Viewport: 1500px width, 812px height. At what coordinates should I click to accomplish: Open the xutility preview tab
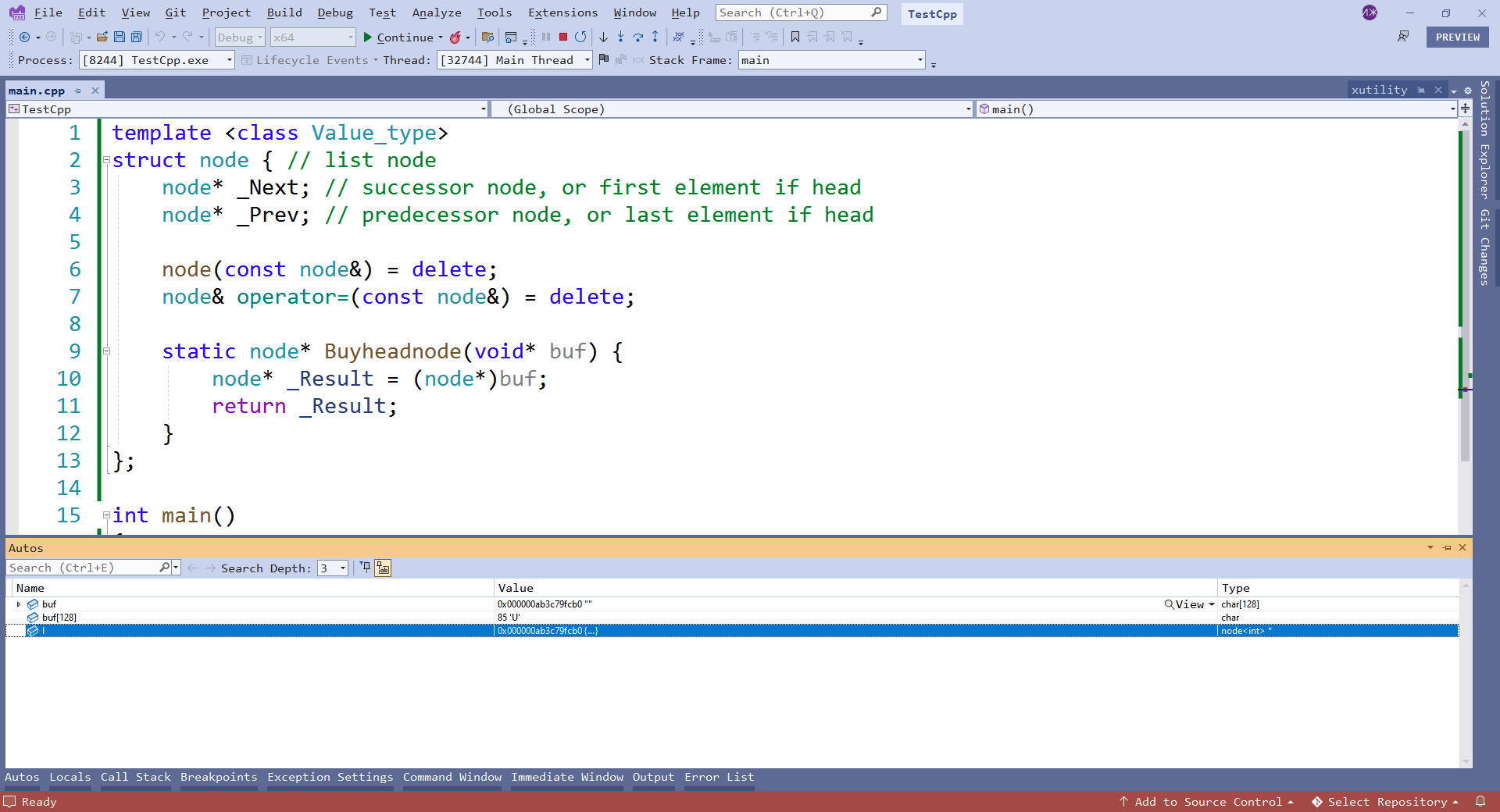click(x=1379, y=90)
